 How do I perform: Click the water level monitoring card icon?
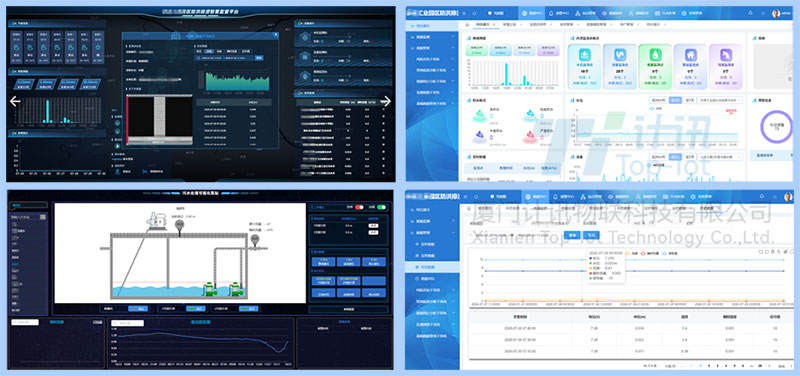pyautogui.click(x=585, y=54)
